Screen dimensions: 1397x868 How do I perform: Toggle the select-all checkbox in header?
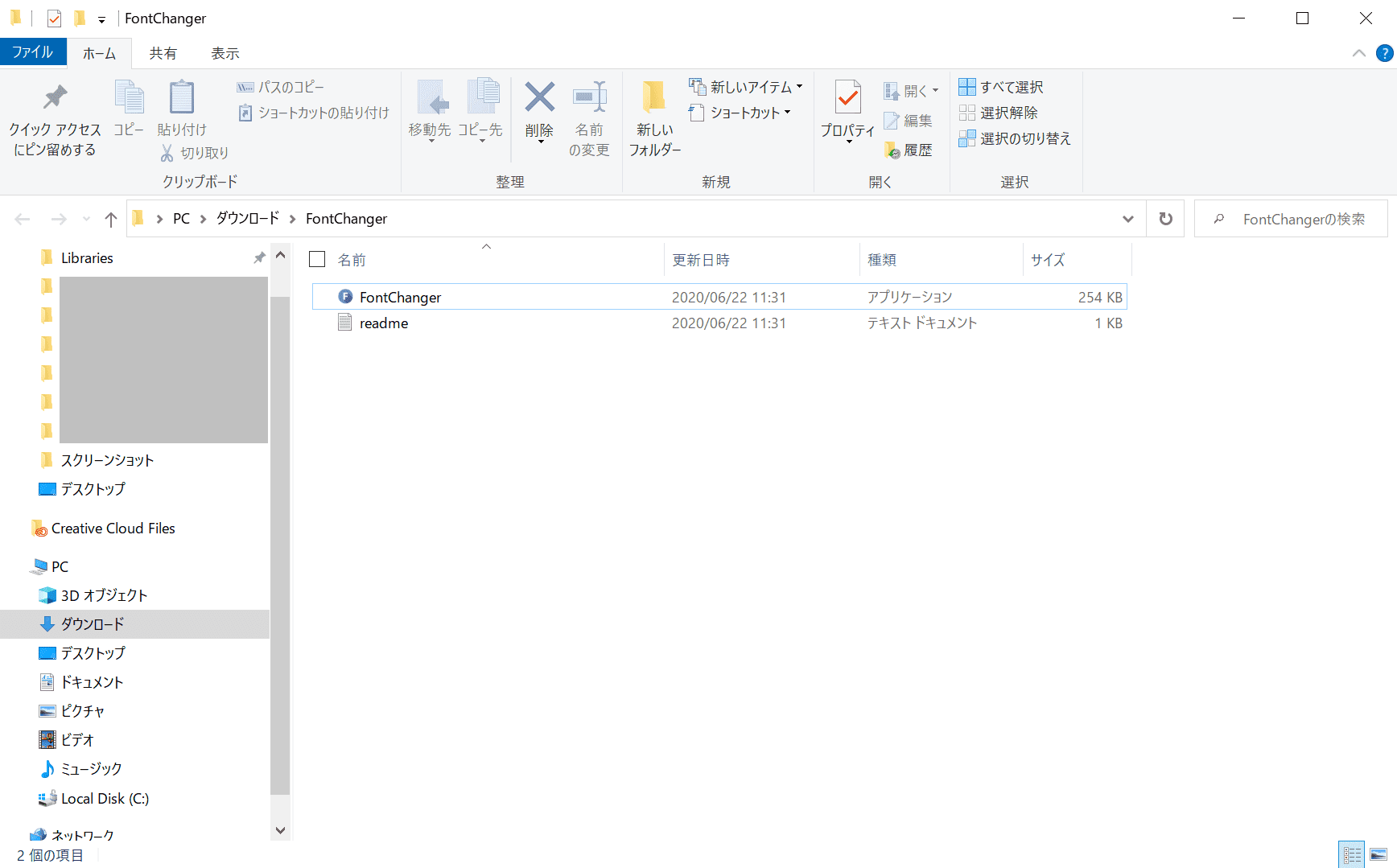pyautogui.click(x=317, y=259)
